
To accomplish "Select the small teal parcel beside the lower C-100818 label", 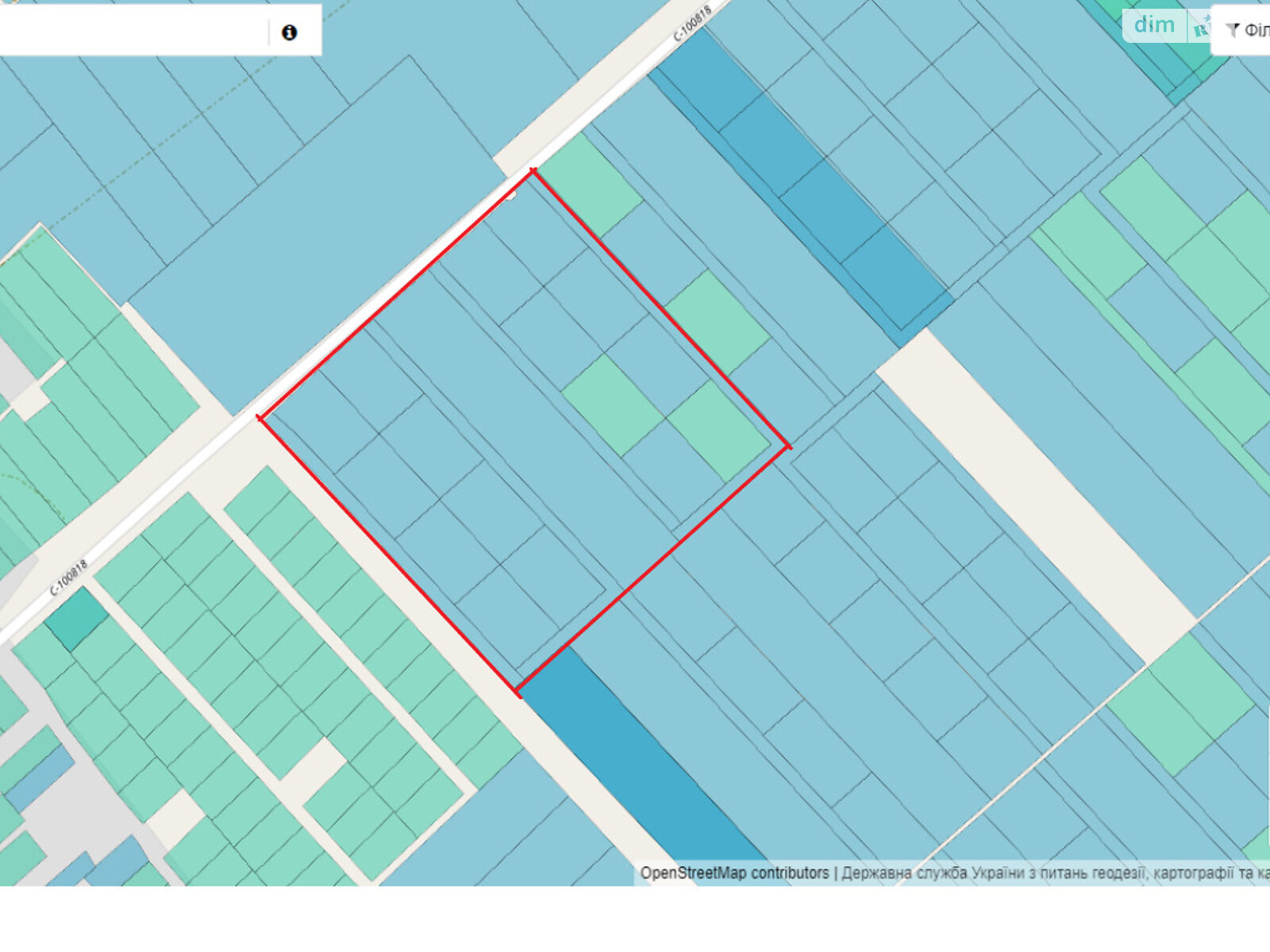I will [76, 619].
